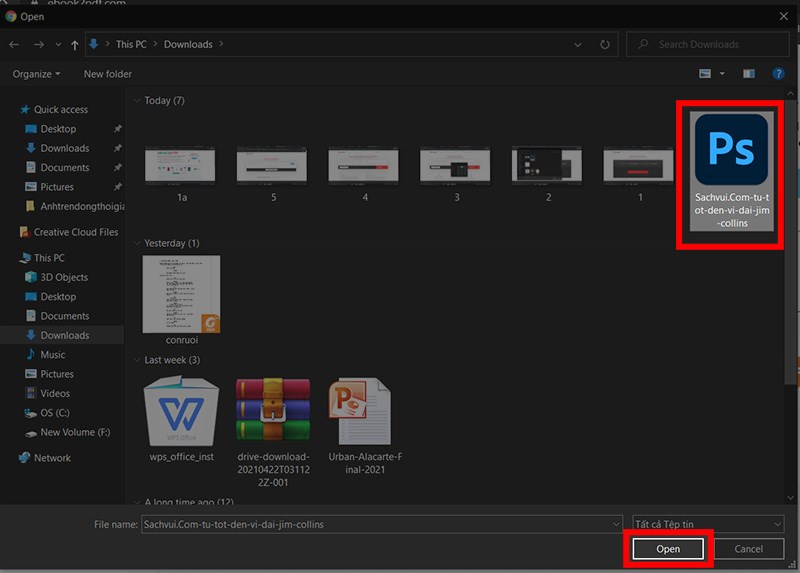Viewport: 800px width, 573px height.
Task: Collapse the Yesterday group
Action: [136, 243]
